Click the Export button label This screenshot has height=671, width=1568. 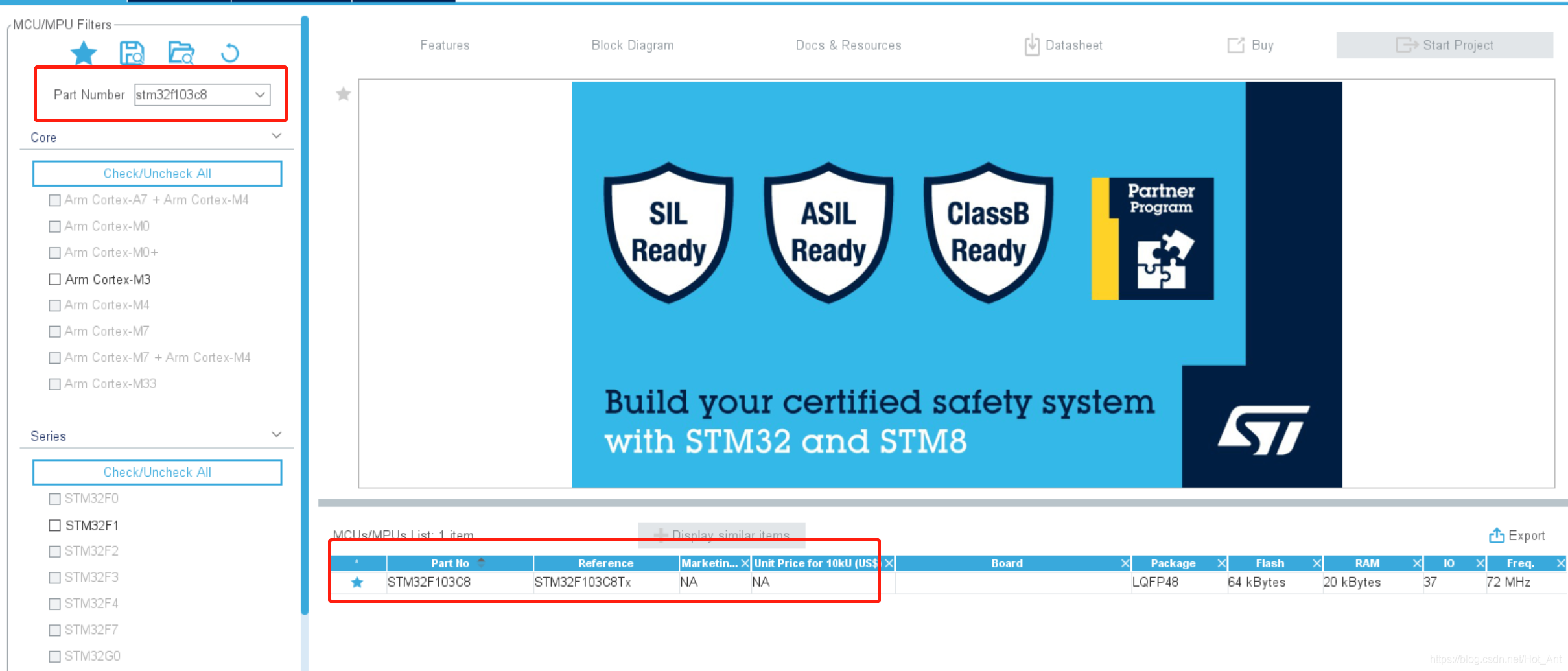click(x=1527, y=536)
